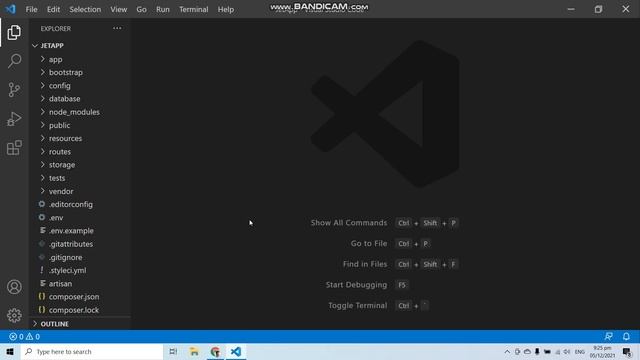Click the Find in Files hint text
The image size is (640, 360).
point(365,264)
